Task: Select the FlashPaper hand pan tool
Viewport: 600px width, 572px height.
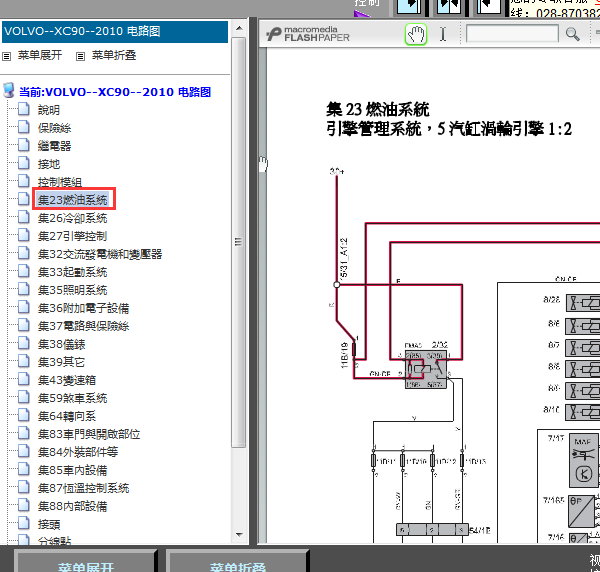Action: coord(416,34)
